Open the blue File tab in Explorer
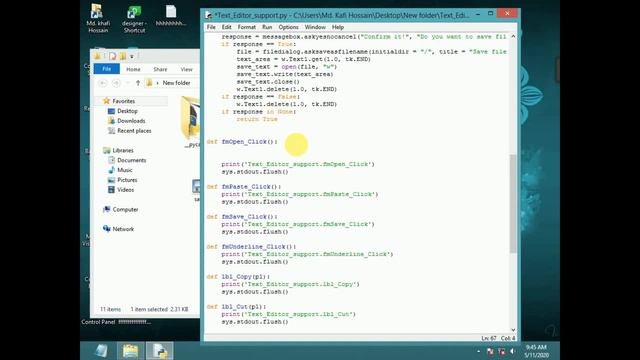Screen dimensions: 640x360 click(107, 69)
